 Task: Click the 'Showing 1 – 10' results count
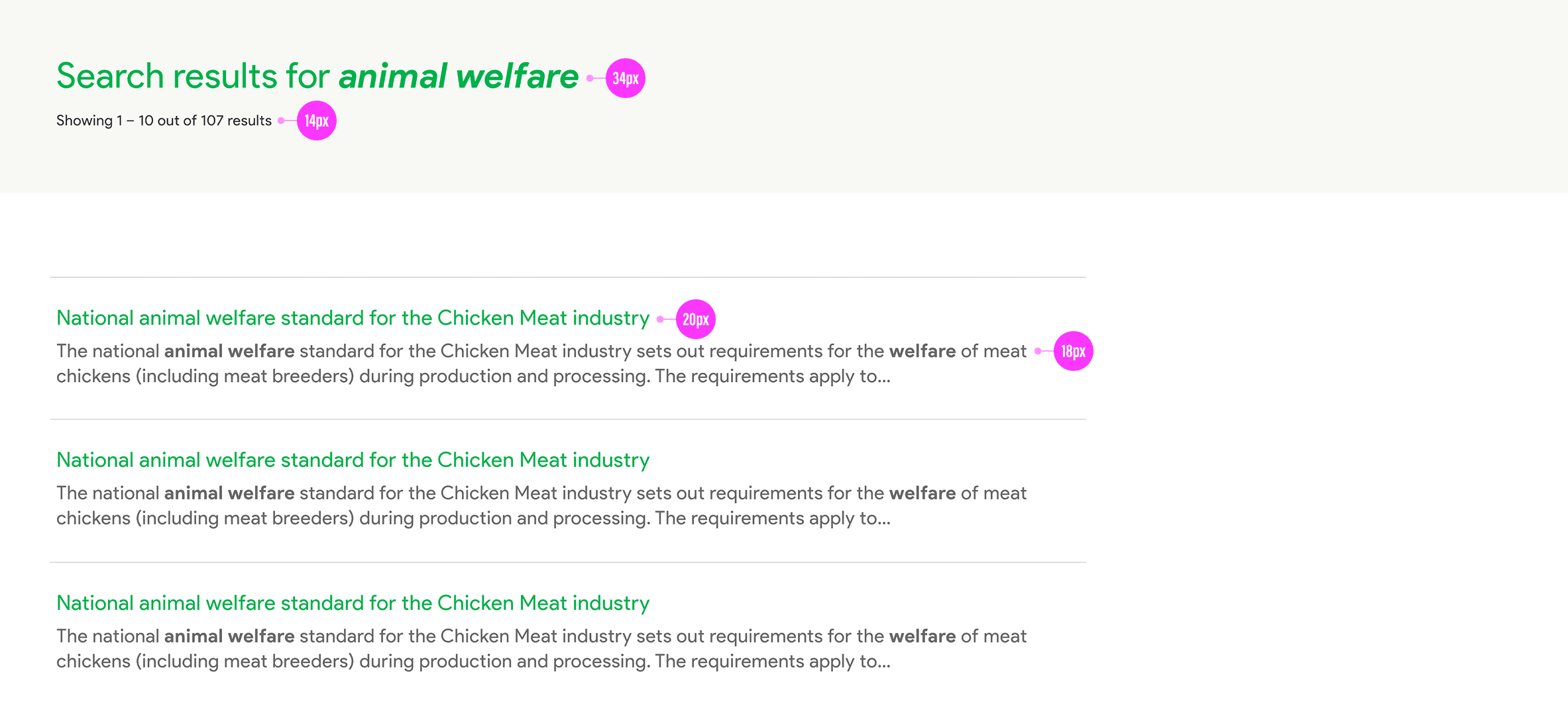pos(164,121)
